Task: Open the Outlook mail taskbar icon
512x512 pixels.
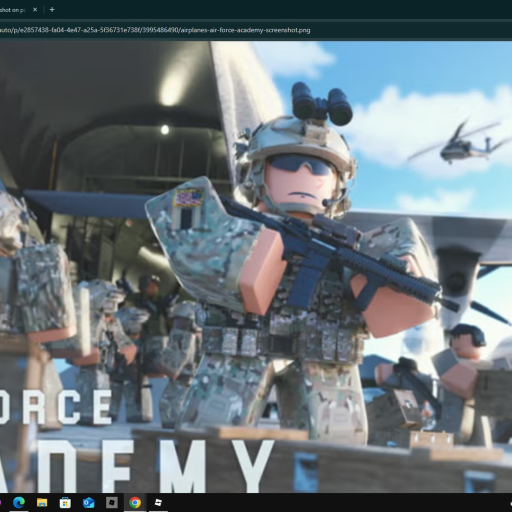Action: (88, 502)
